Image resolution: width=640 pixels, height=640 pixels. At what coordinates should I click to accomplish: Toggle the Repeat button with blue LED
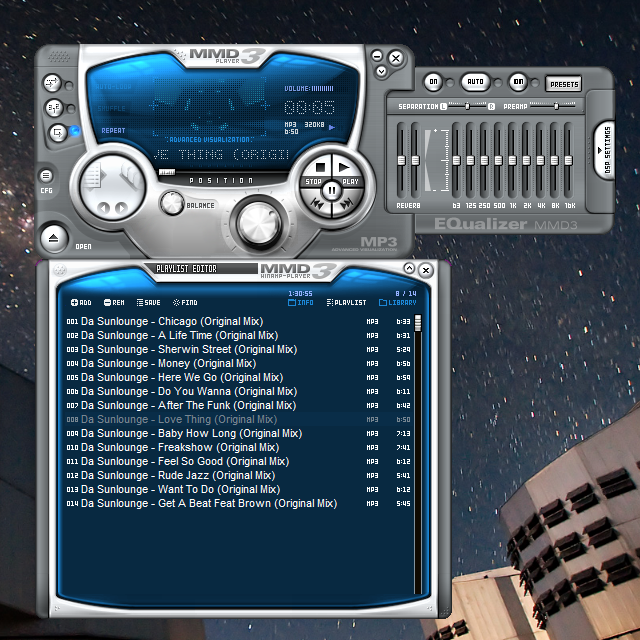(x=58, y=133)
